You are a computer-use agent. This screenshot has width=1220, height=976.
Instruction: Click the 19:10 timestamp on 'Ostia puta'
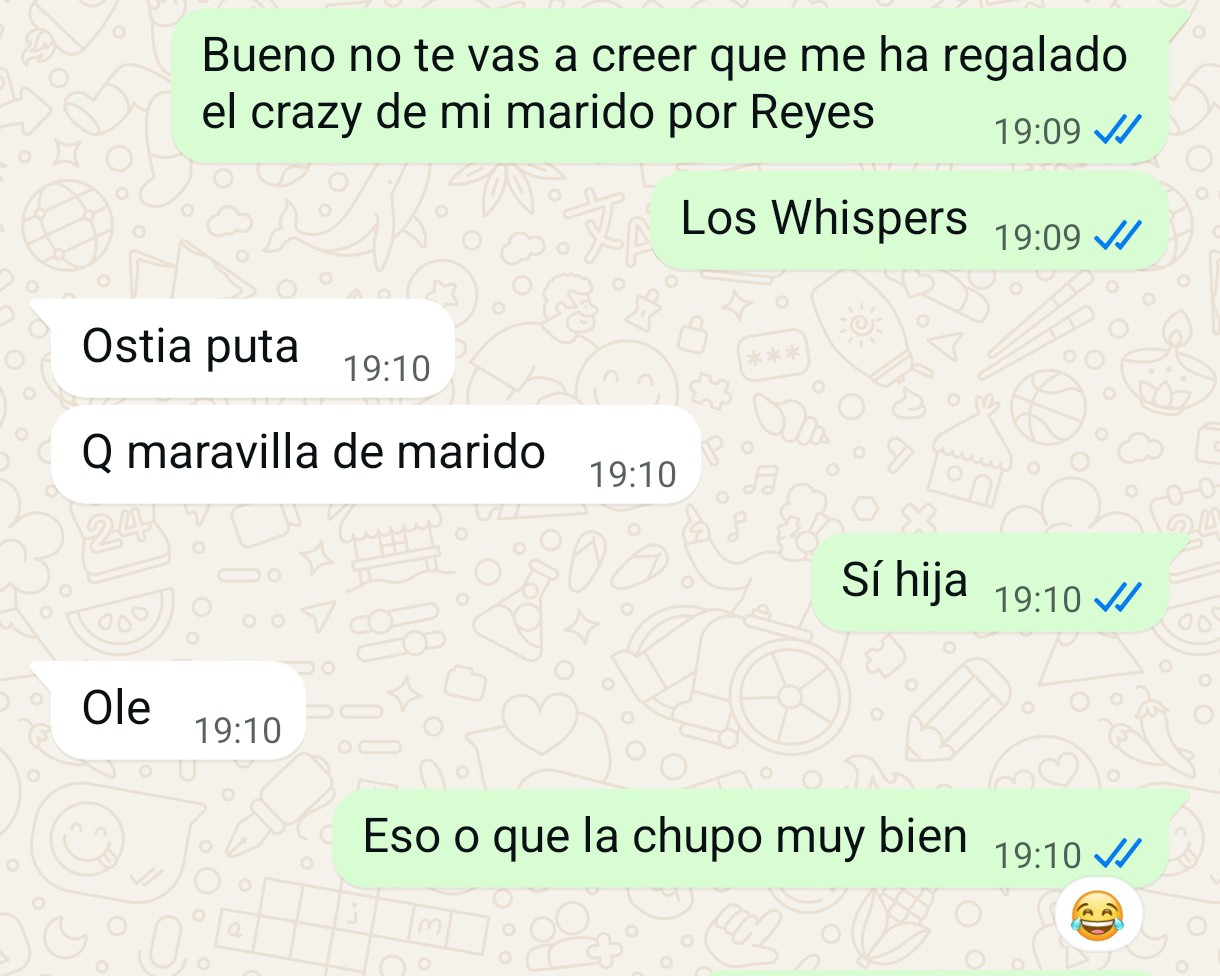point(387,369)
